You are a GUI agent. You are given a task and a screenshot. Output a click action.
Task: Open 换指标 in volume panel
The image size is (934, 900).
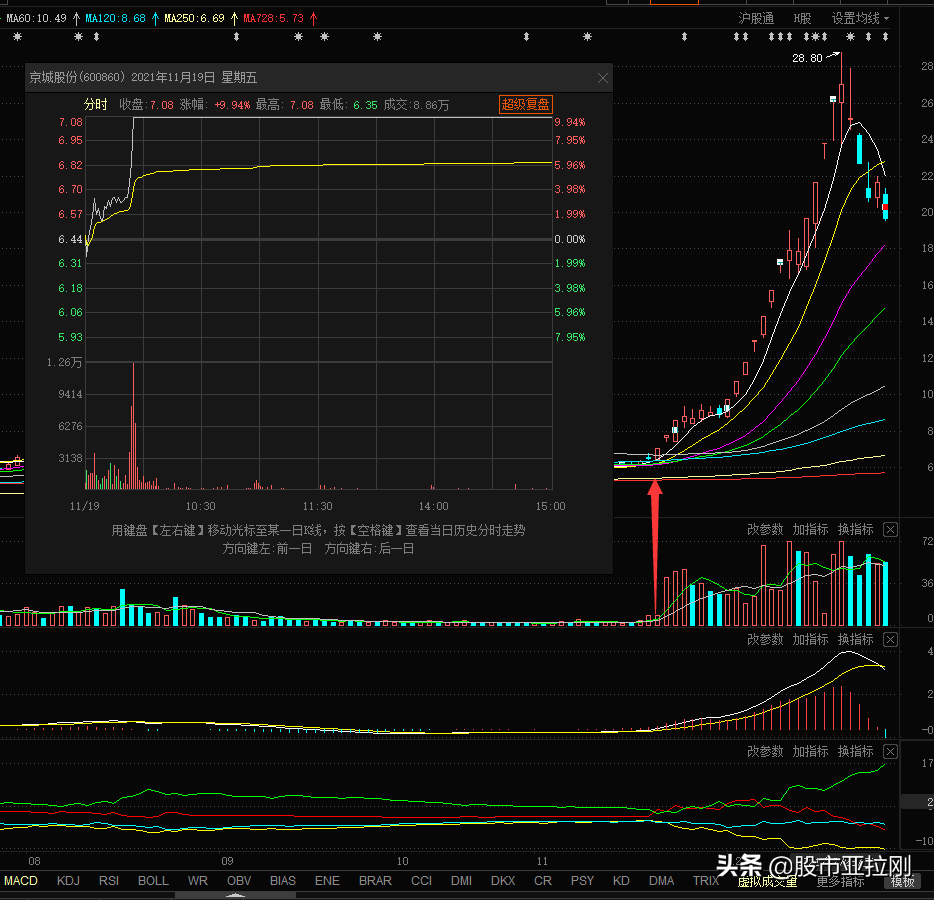click(x=855, y=530)
